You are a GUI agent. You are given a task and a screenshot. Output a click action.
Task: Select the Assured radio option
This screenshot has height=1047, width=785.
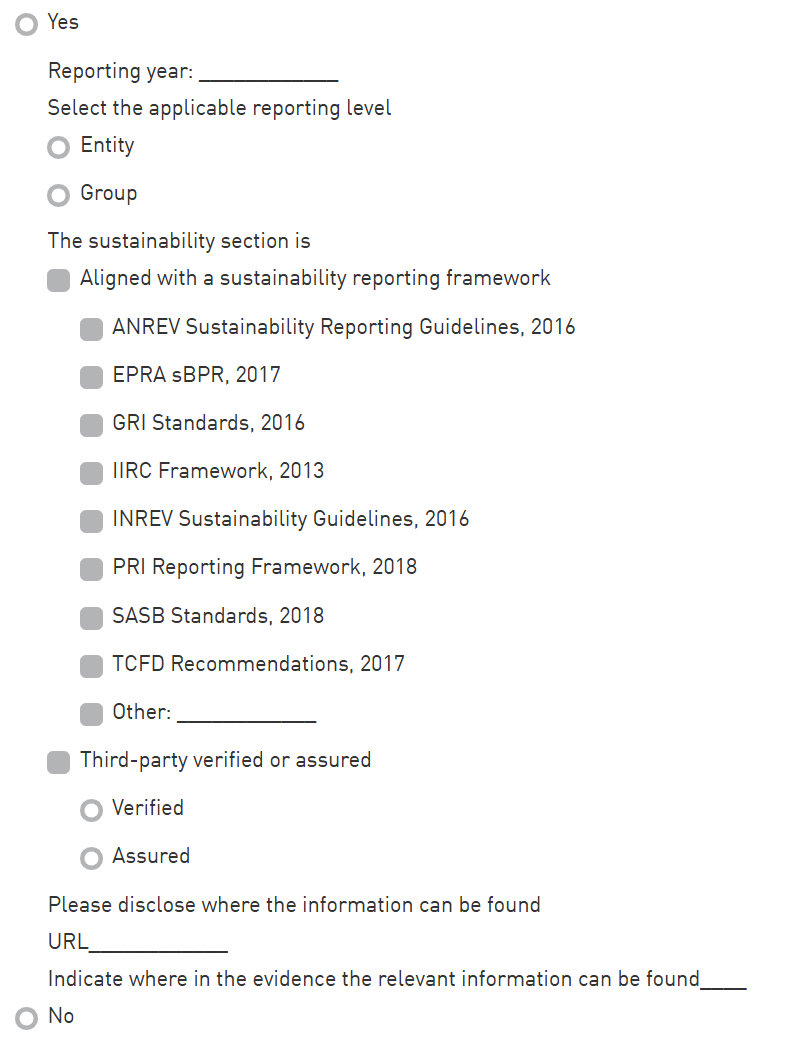click(92, 858)
